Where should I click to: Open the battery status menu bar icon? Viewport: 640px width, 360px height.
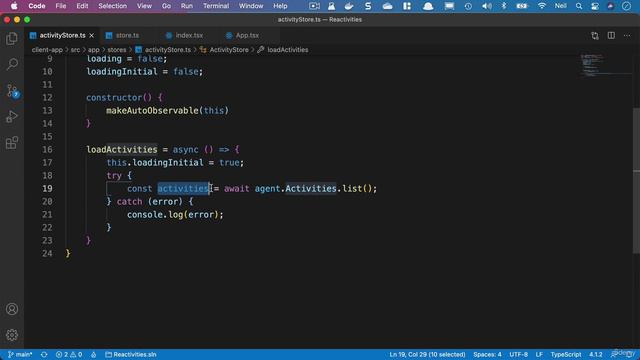[x=522, y=6]
